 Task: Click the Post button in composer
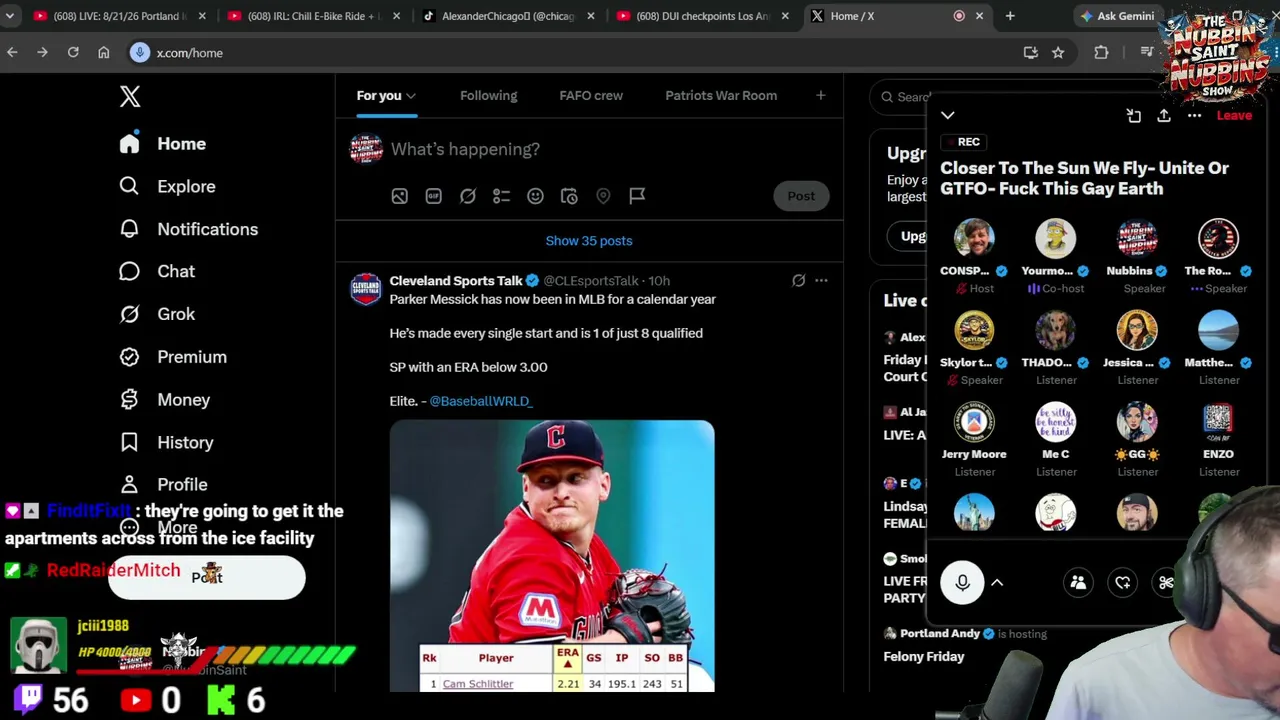pos(801,196)
